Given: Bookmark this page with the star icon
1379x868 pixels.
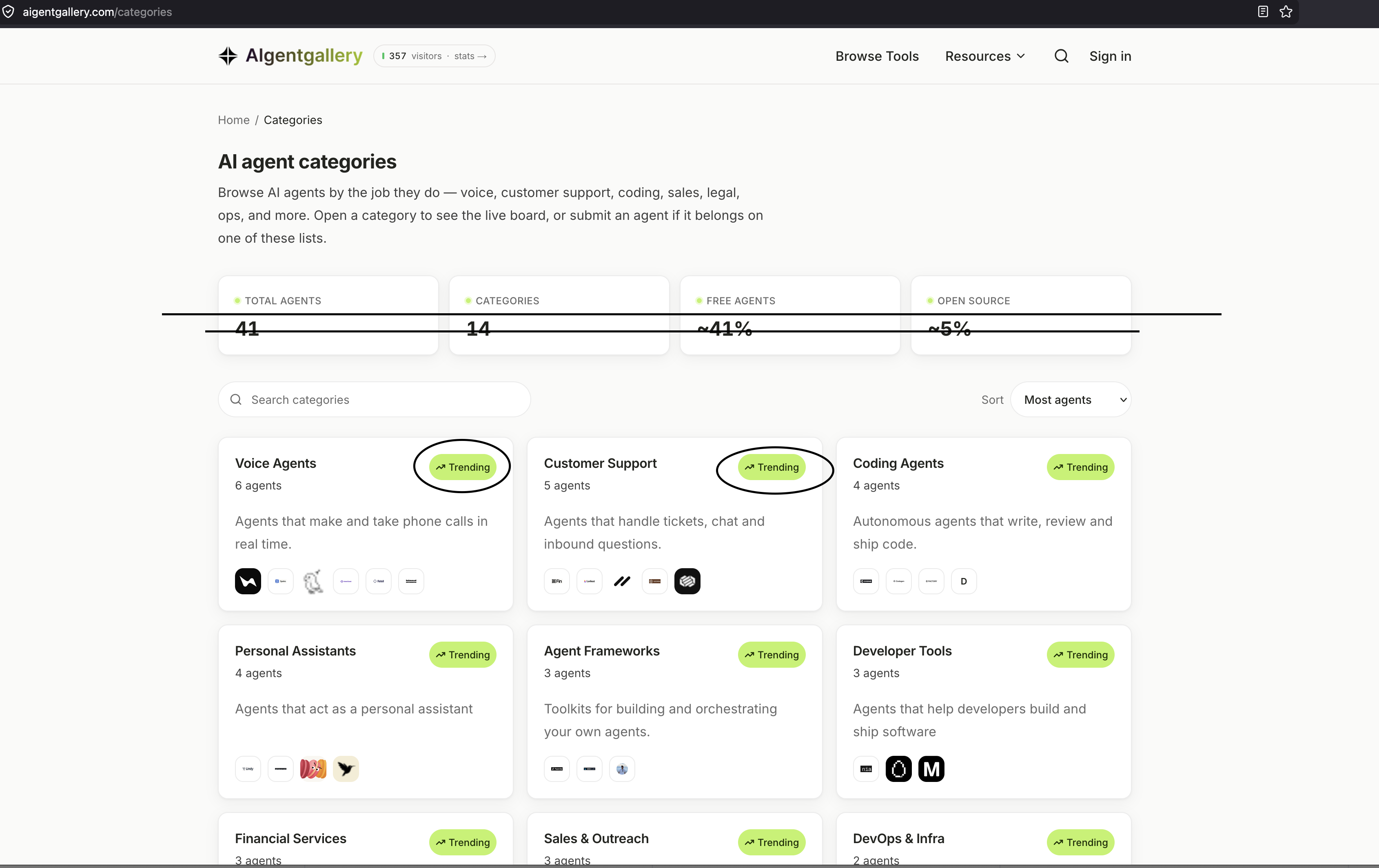Looking at the screenshot, I should pos(1286,11).
